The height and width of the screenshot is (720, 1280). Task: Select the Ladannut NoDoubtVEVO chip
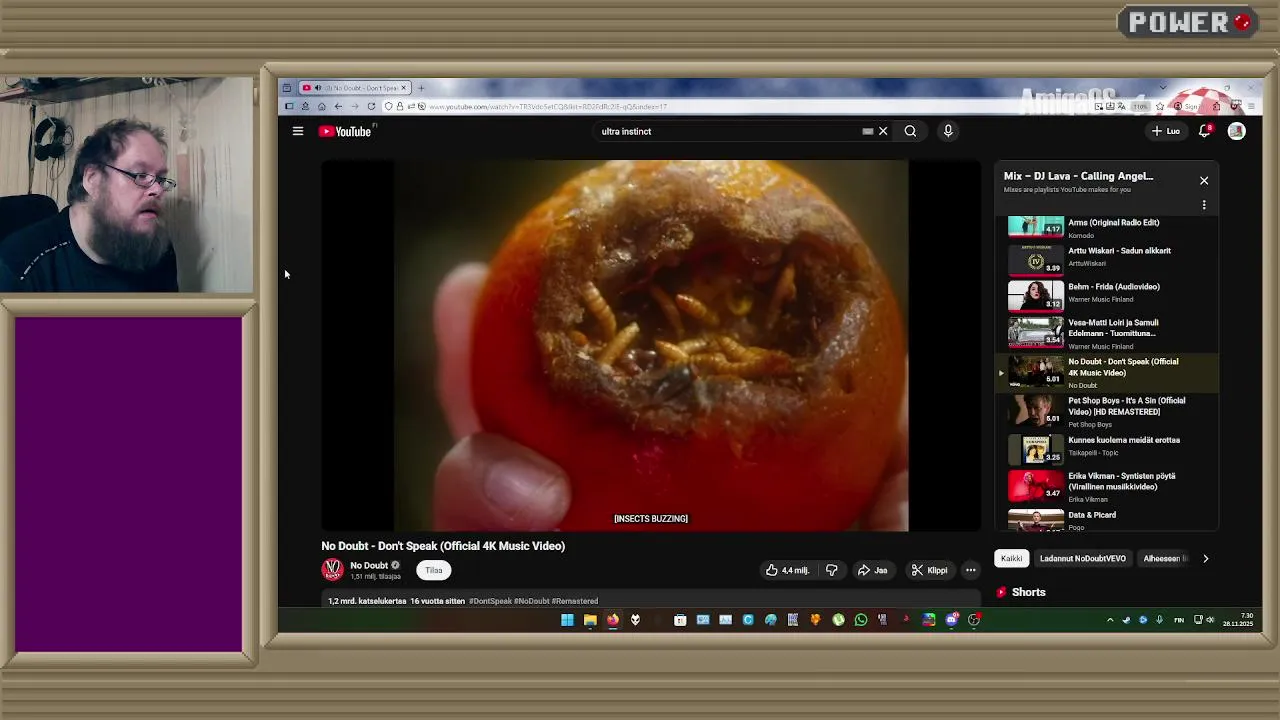pyautogui.click(x=1082, y=558)
